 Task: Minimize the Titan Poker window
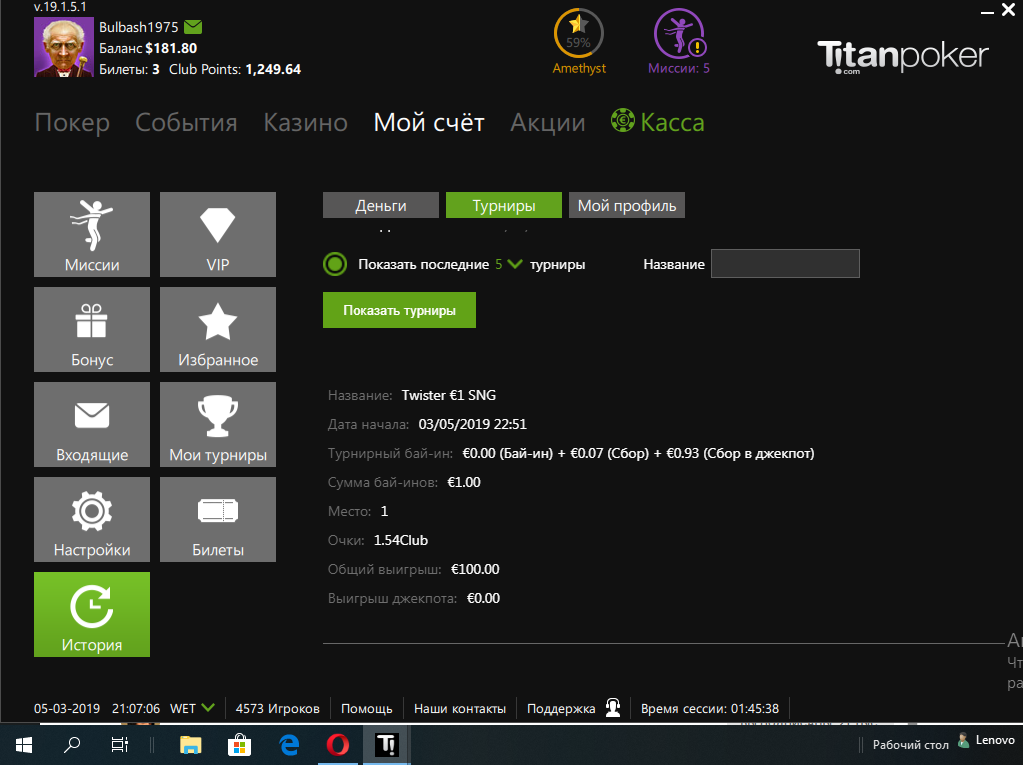987,11
